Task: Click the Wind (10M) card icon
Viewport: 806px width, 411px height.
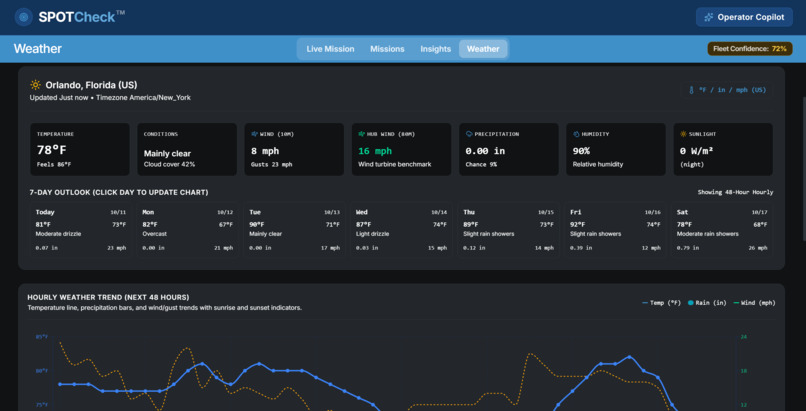Action: click(x=254, y=134)
